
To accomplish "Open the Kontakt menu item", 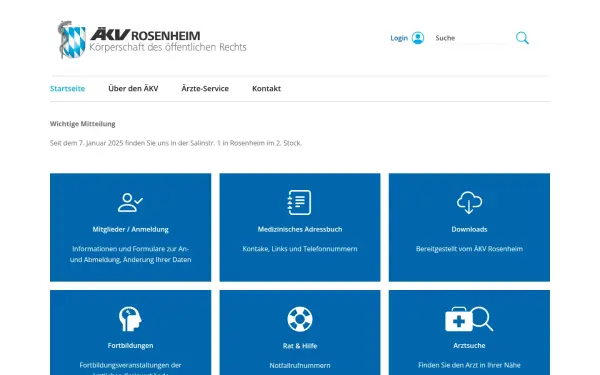I will pyautogui.click(x=266, y=88).
